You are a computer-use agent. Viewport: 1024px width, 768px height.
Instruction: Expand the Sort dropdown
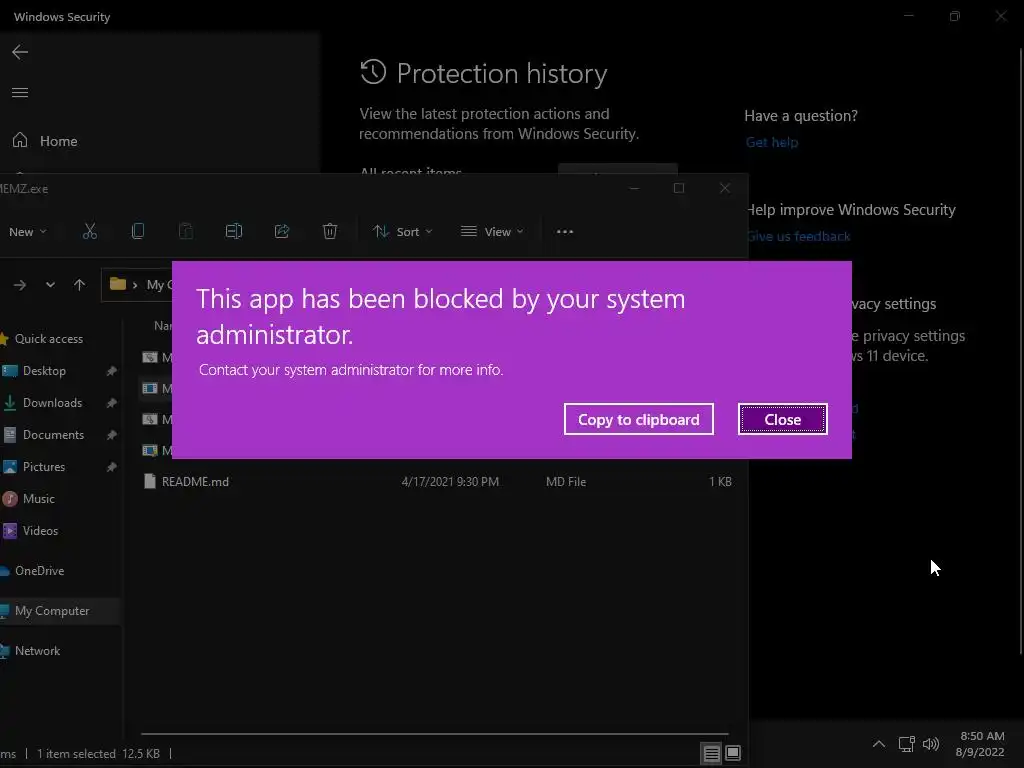403,231
